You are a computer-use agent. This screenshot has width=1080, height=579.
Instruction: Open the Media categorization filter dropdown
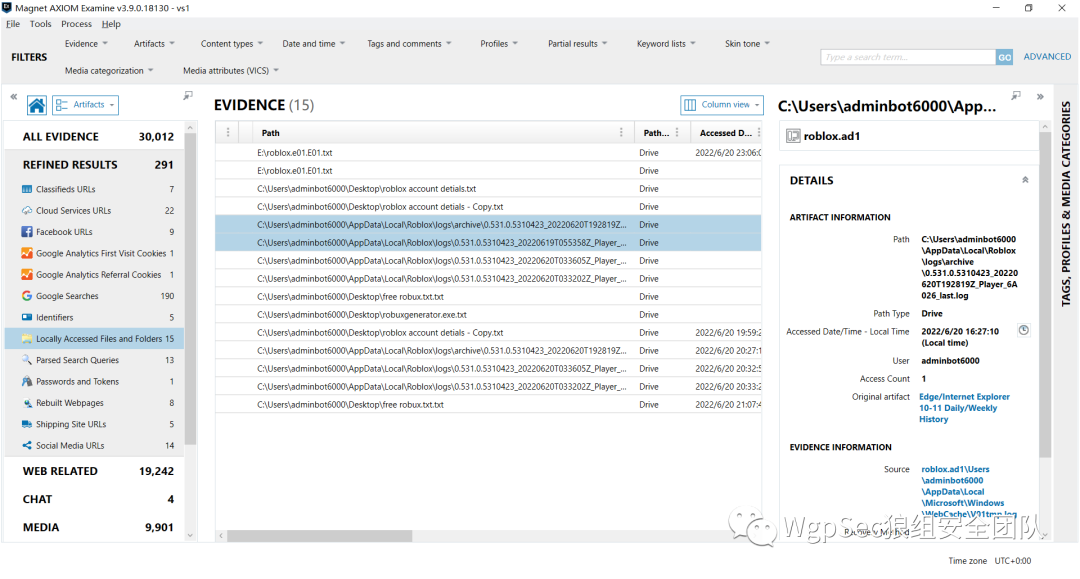coord(109,70)
